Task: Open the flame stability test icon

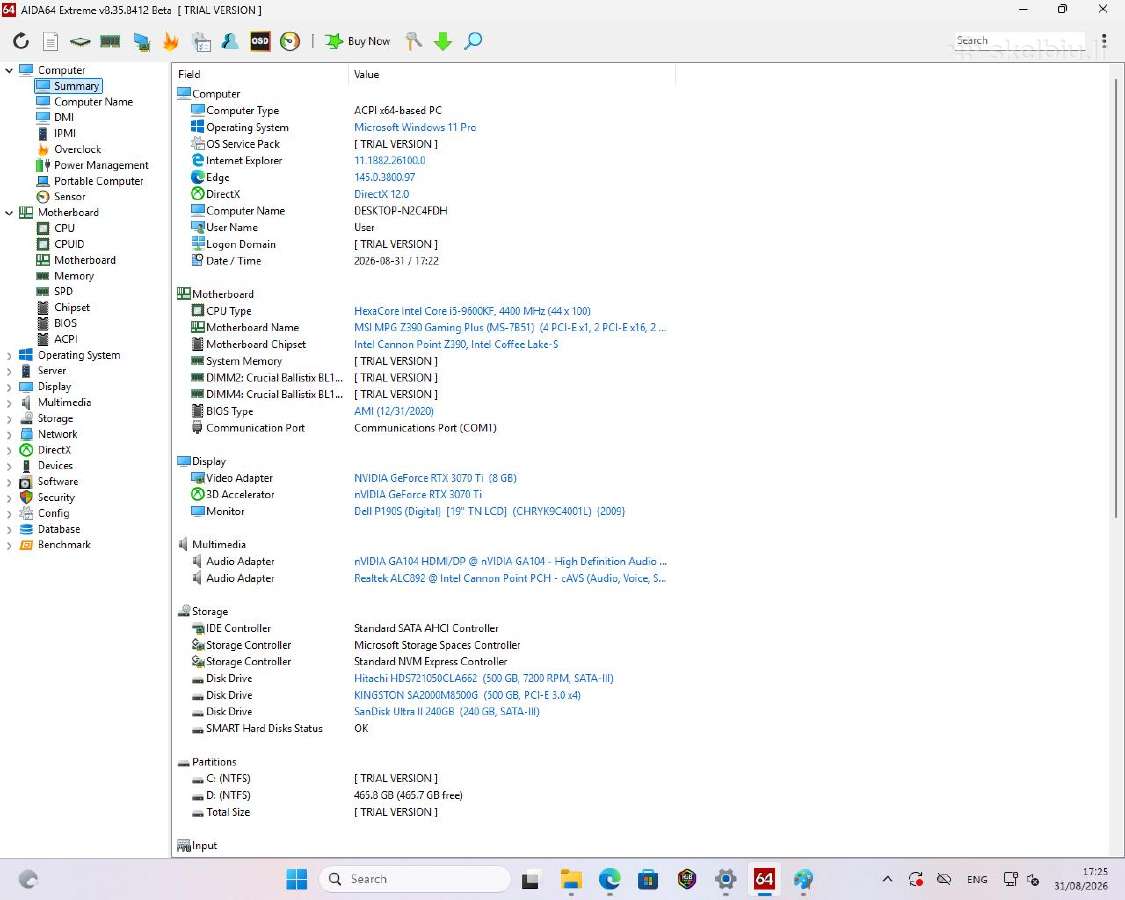Action: click(171, 41)
